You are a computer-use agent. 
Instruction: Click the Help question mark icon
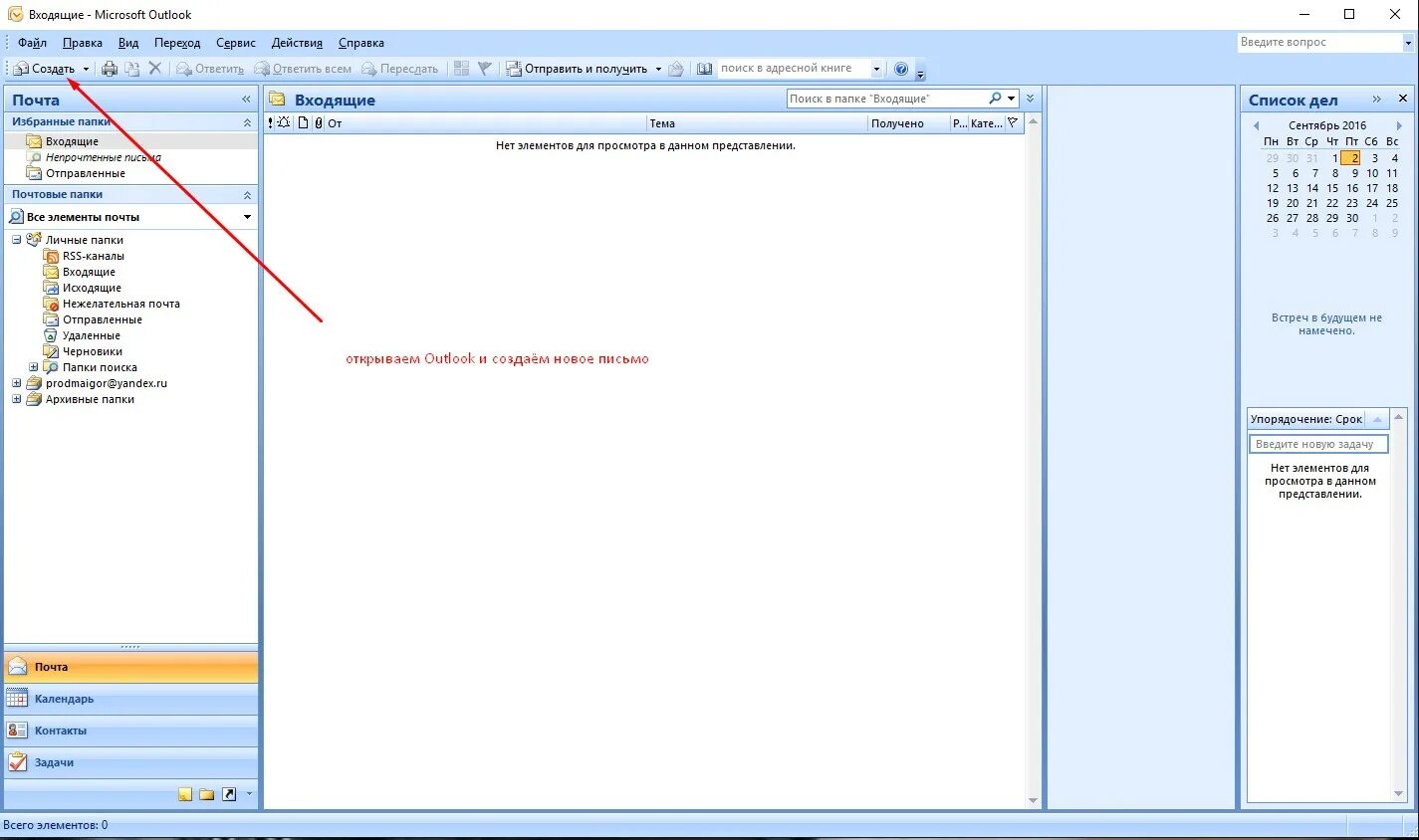tap(901, 69)
